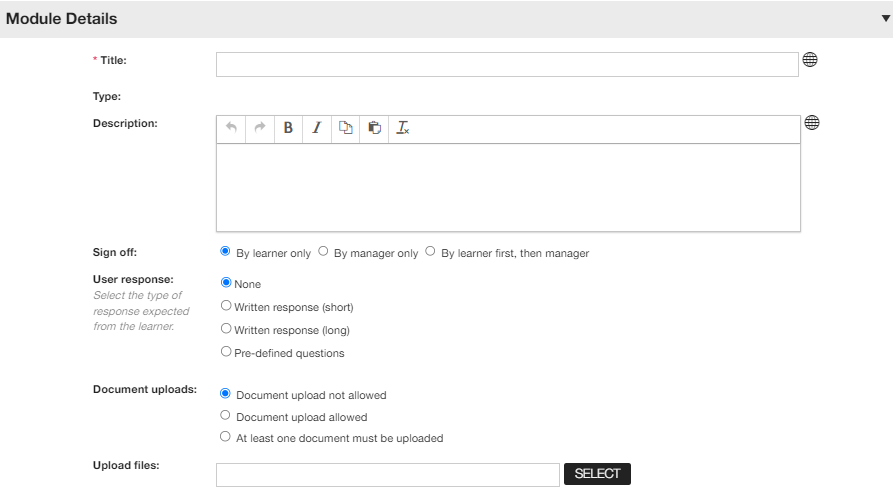Click the Module Details header title
This screenshot has height=491, width=893.
pos(62,19)
